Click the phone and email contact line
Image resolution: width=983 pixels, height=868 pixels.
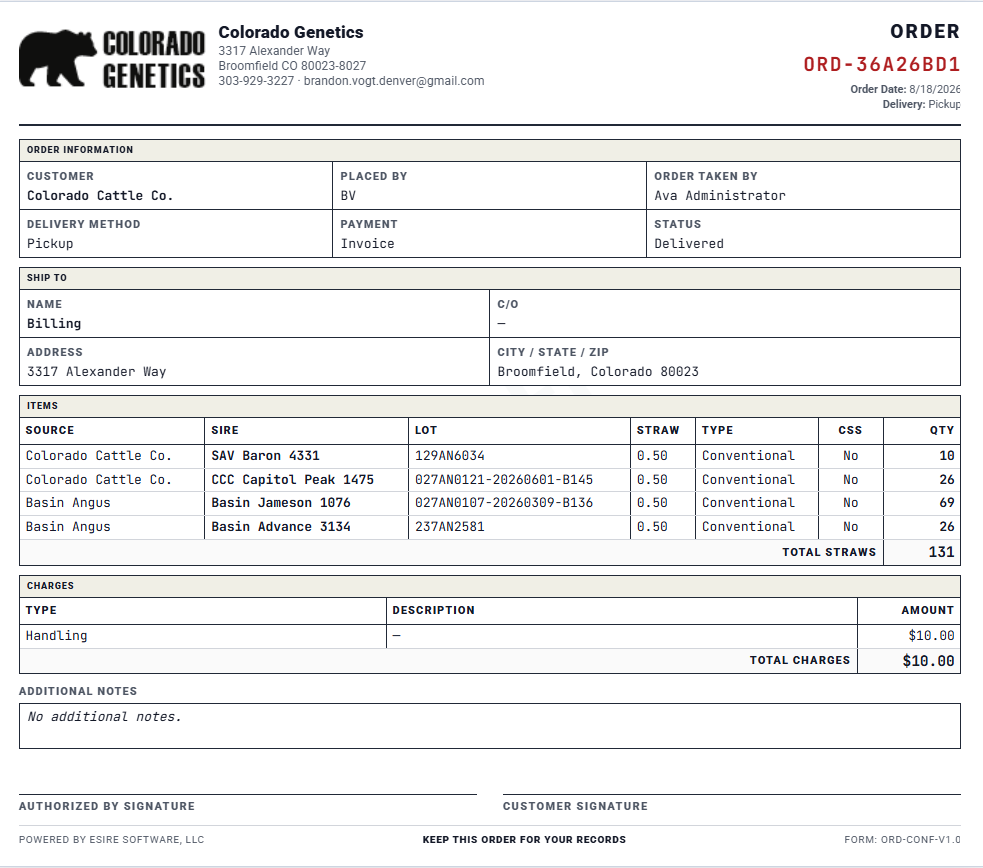351,81
